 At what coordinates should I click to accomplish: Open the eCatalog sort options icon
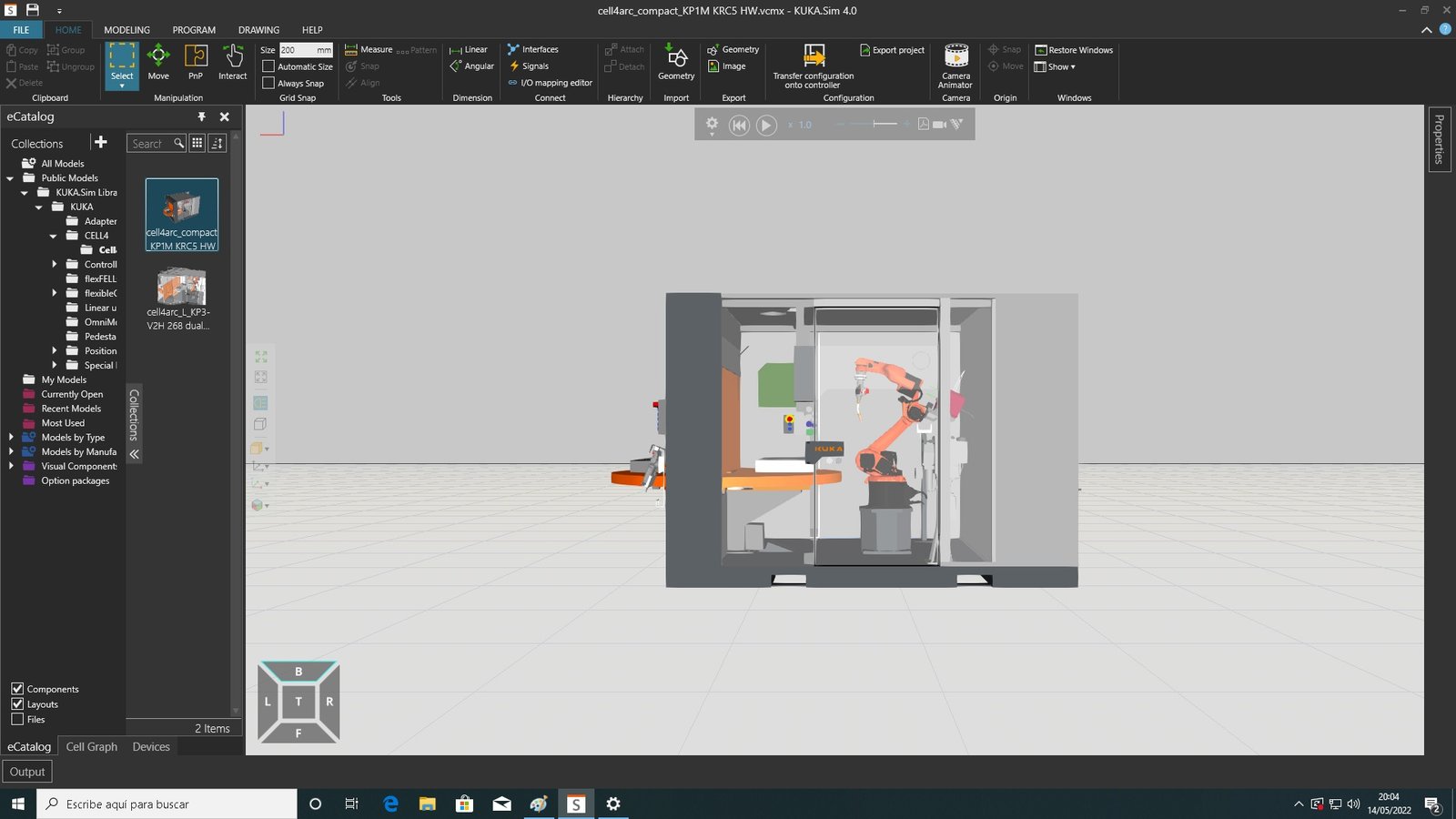click(217, 143)
